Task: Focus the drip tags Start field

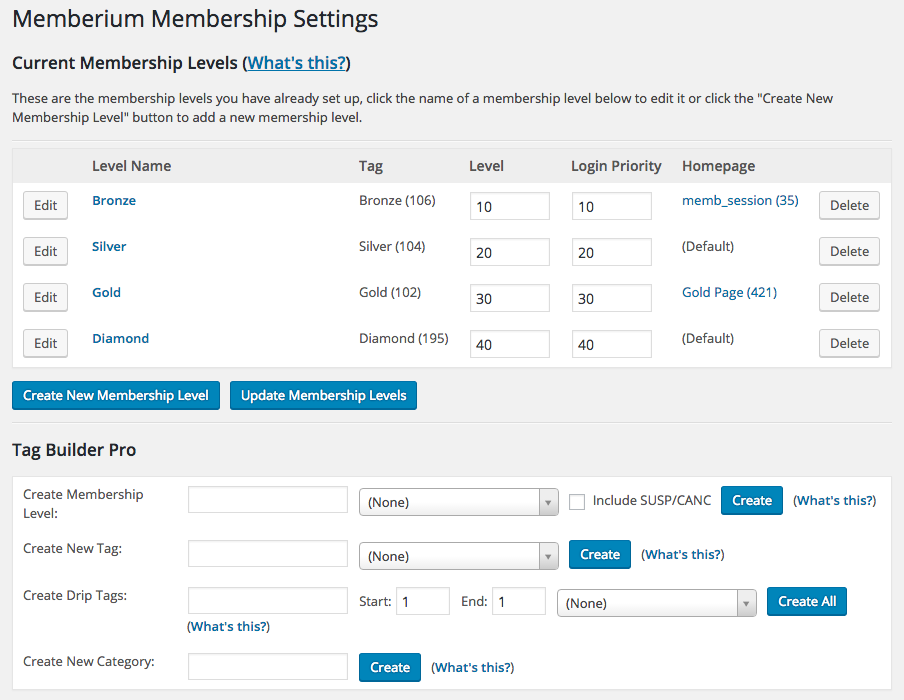Action: tap(423, 601)
